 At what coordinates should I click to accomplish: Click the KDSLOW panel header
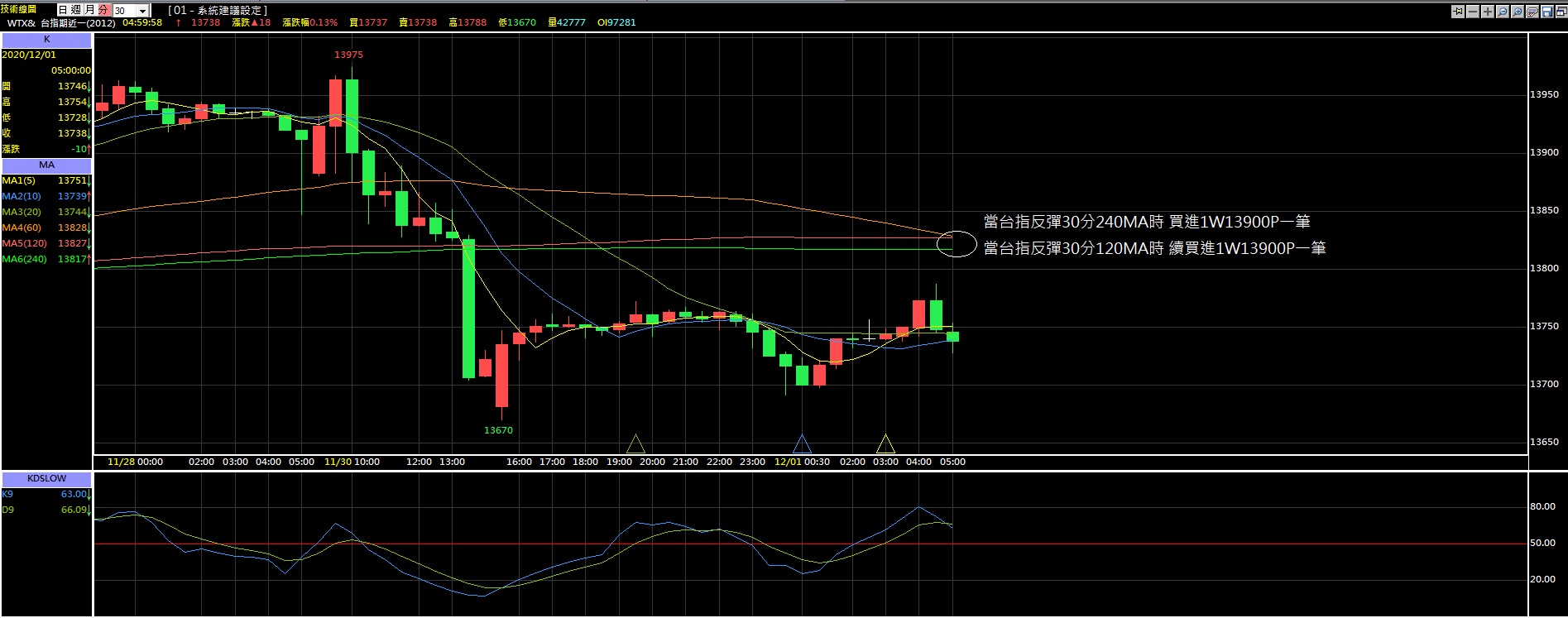click(x=46, y=479)
